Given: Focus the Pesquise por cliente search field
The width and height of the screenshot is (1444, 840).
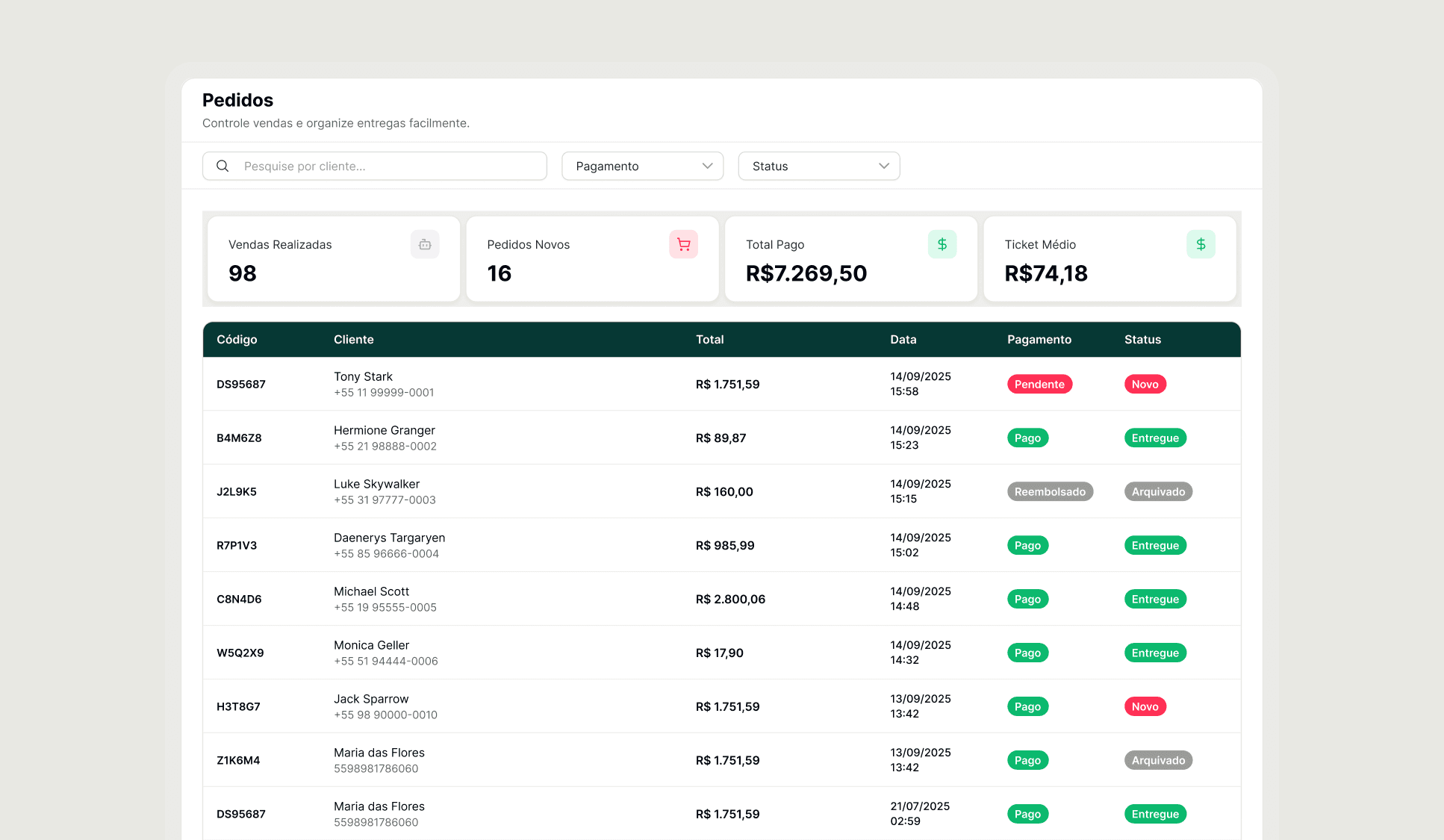Looking at the screenshot, I should point(388,166).
